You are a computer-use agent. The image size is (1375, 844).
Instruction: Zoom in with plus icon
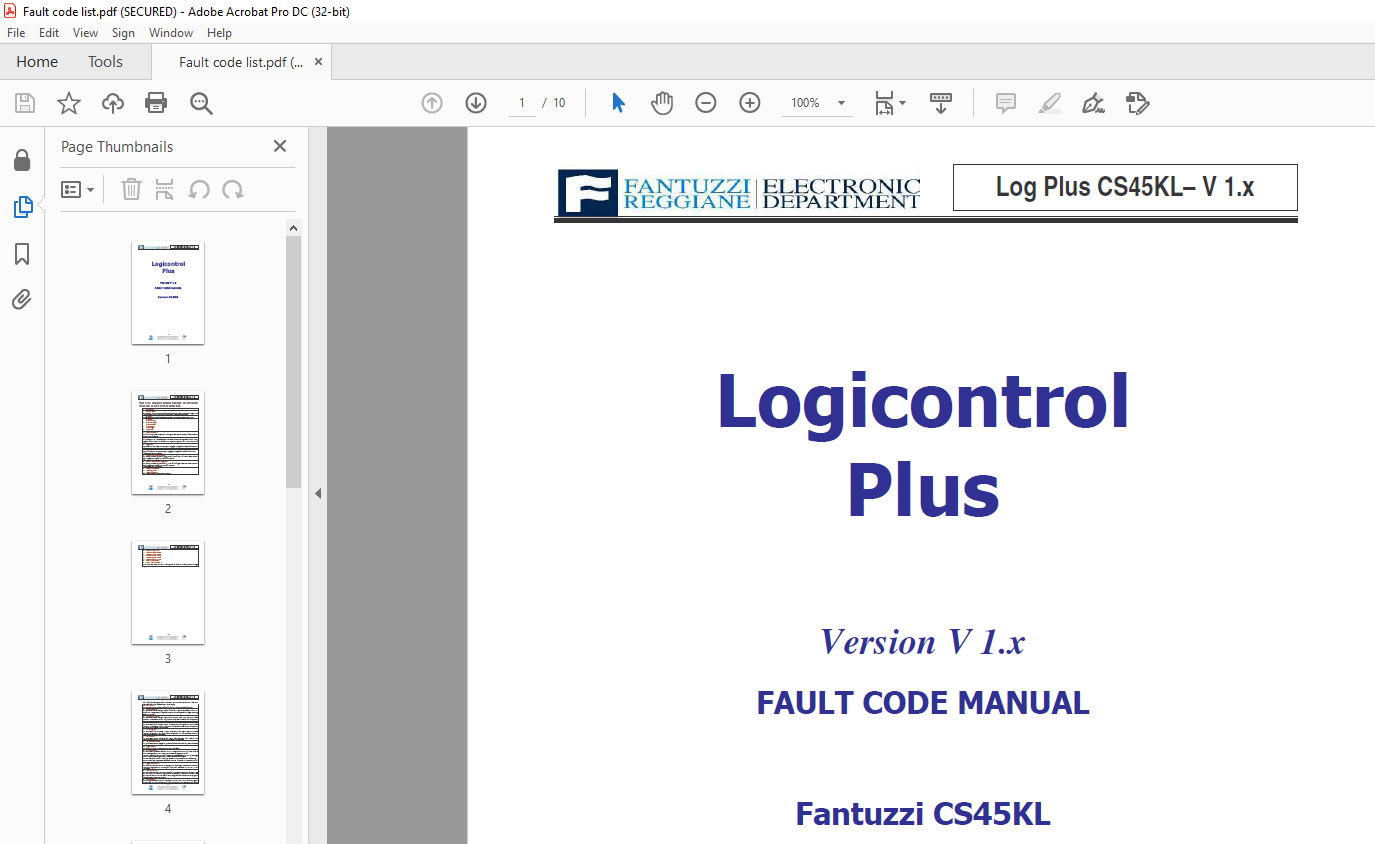tap(750, 103)
